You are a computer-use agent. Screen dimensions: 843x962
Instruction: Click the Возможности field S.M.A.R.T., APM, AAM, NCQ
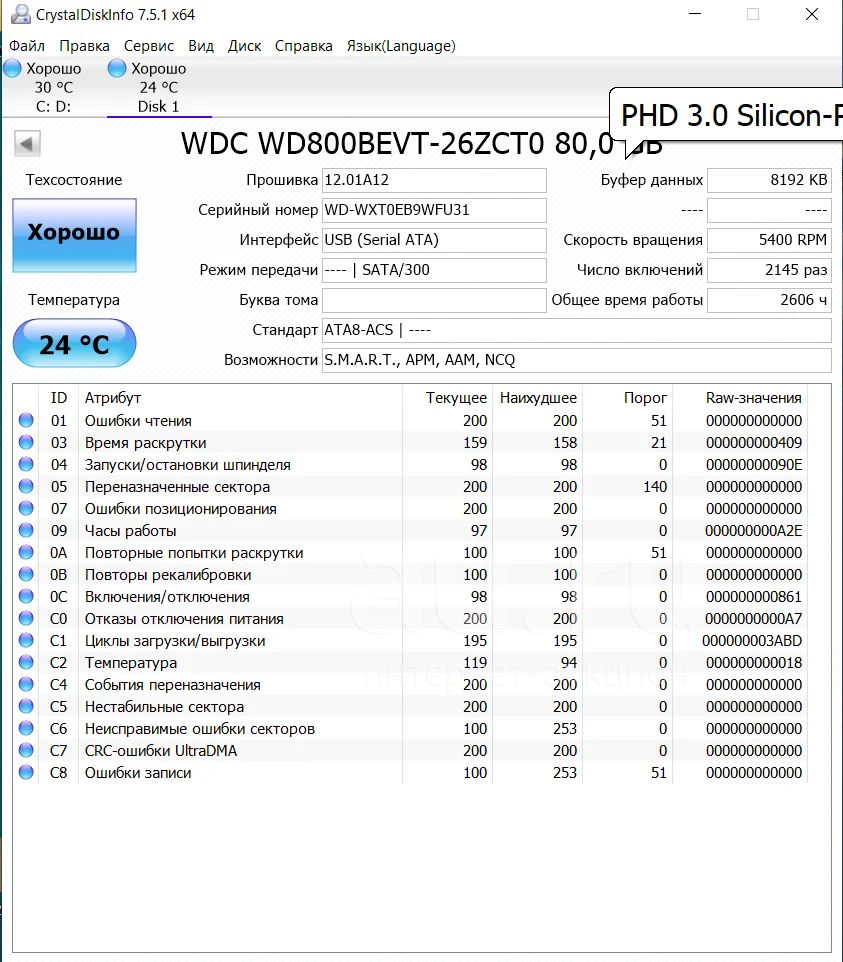click(x=577, y=360)
